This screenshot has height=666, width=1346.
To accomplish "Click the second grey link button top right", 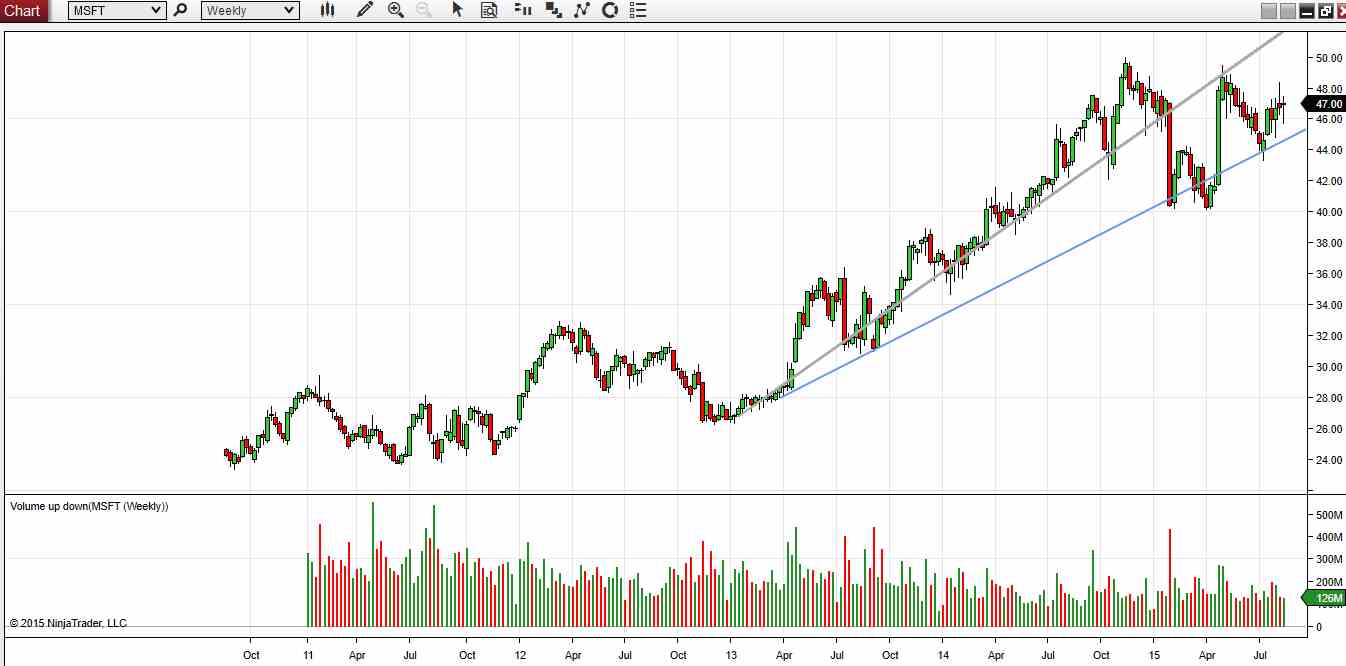I will (x=1289, y=11).
